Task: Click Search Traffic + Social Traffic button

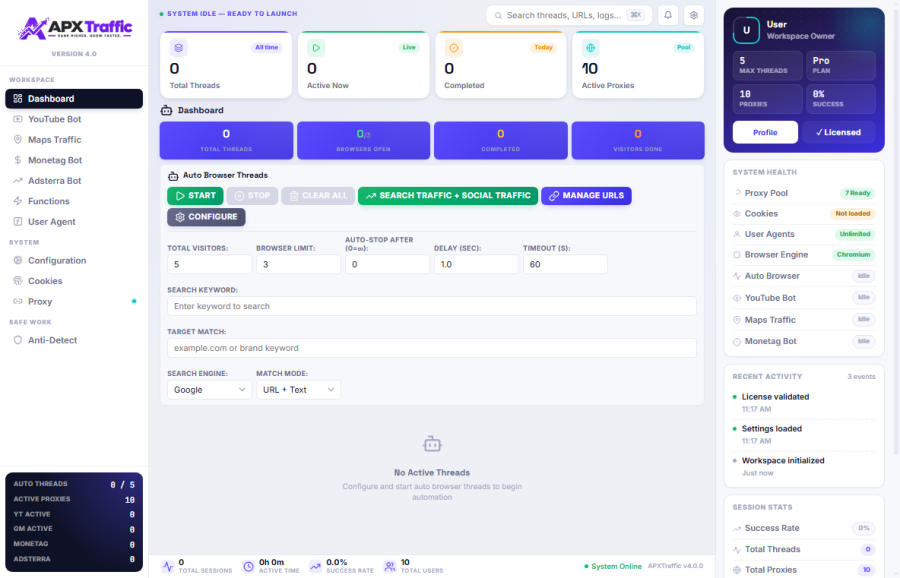Action: pyautogui.click(x=448, y=196)
